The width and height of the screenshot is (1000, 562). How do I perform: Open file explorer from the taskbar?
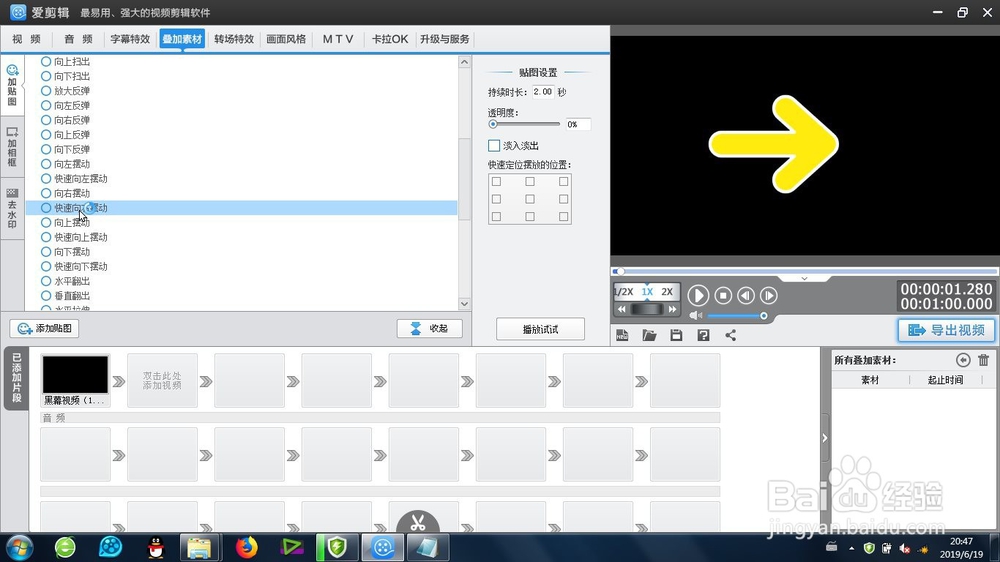pos(200,547)
